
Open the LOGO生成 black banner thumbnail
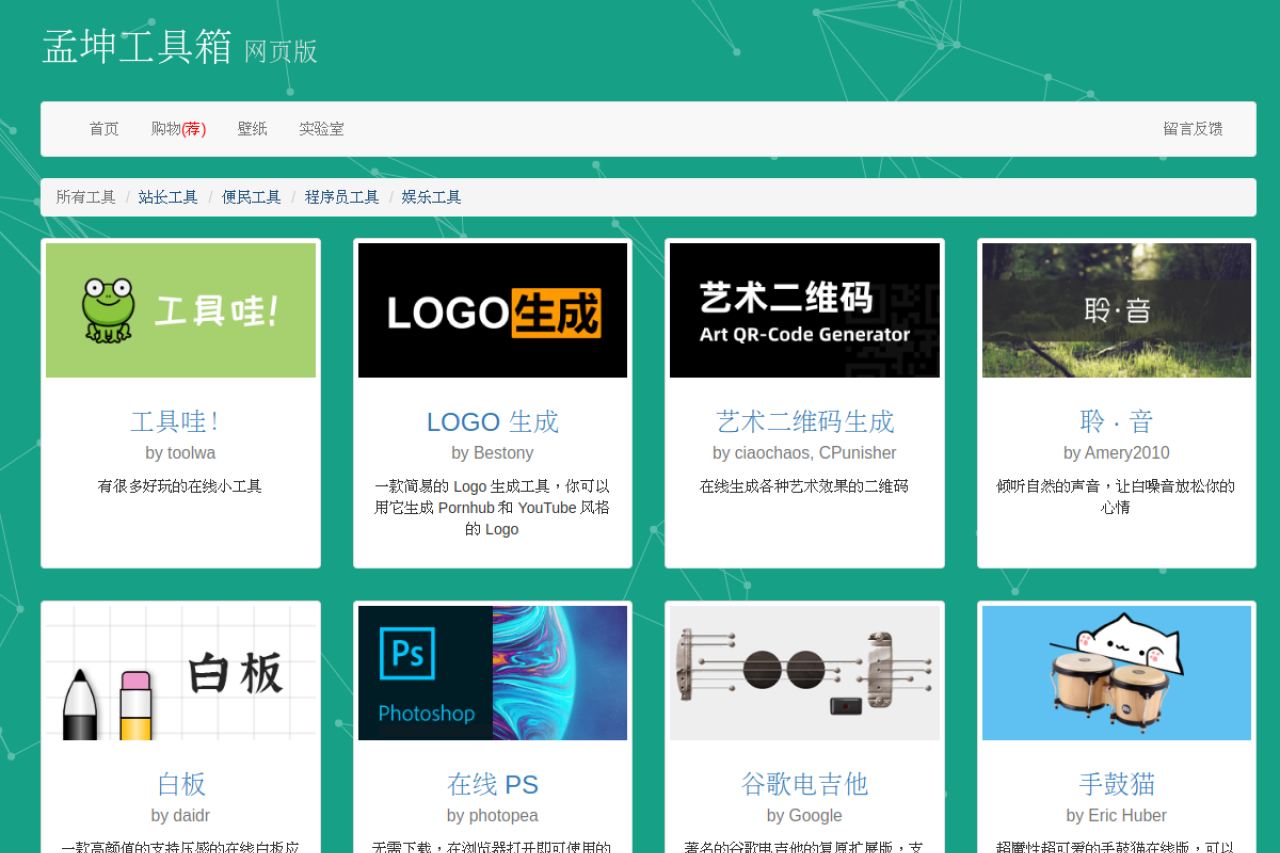(493, 310)
